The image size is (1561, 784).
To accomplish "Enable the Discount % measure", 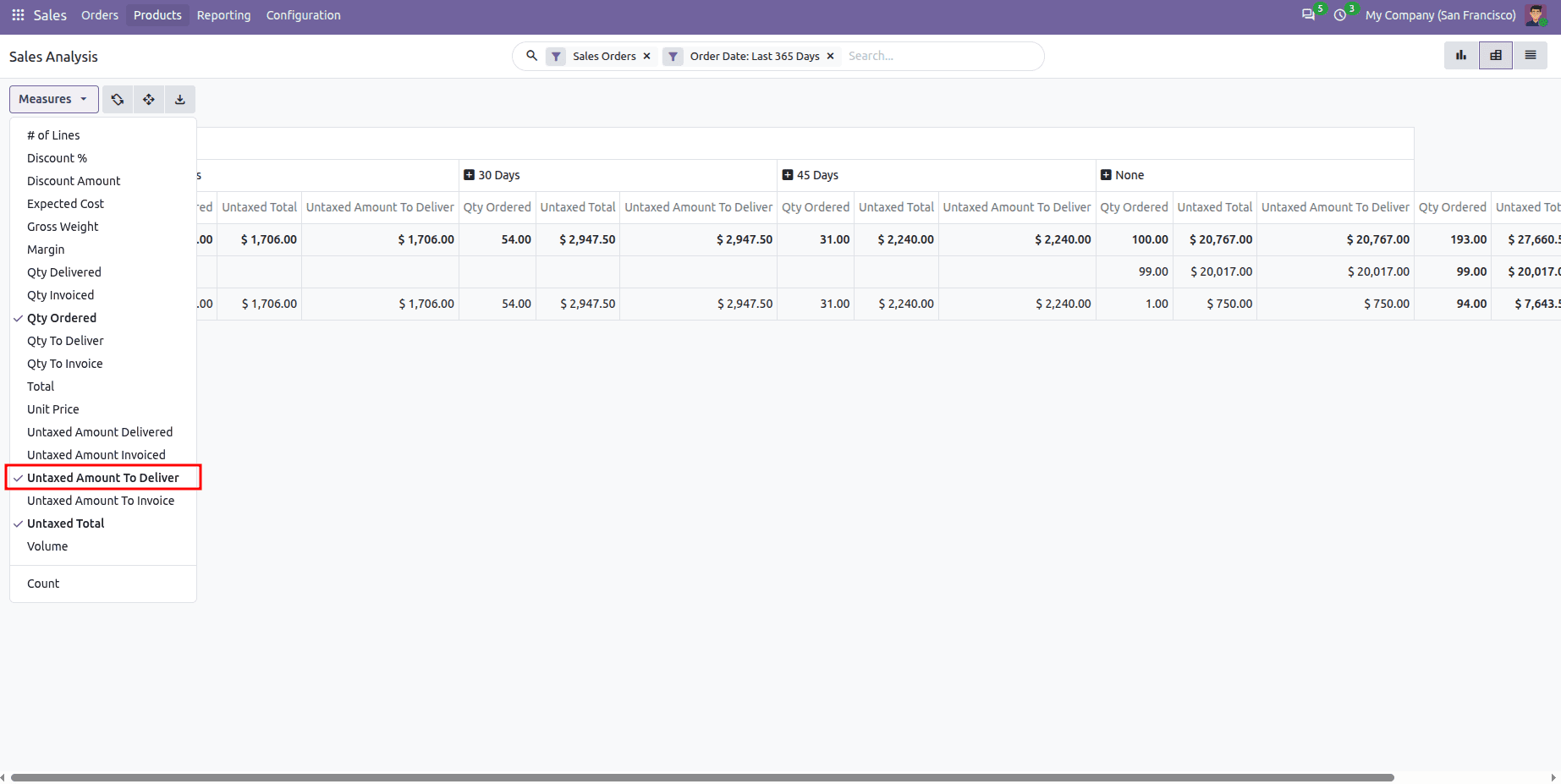I will point(103,158).
